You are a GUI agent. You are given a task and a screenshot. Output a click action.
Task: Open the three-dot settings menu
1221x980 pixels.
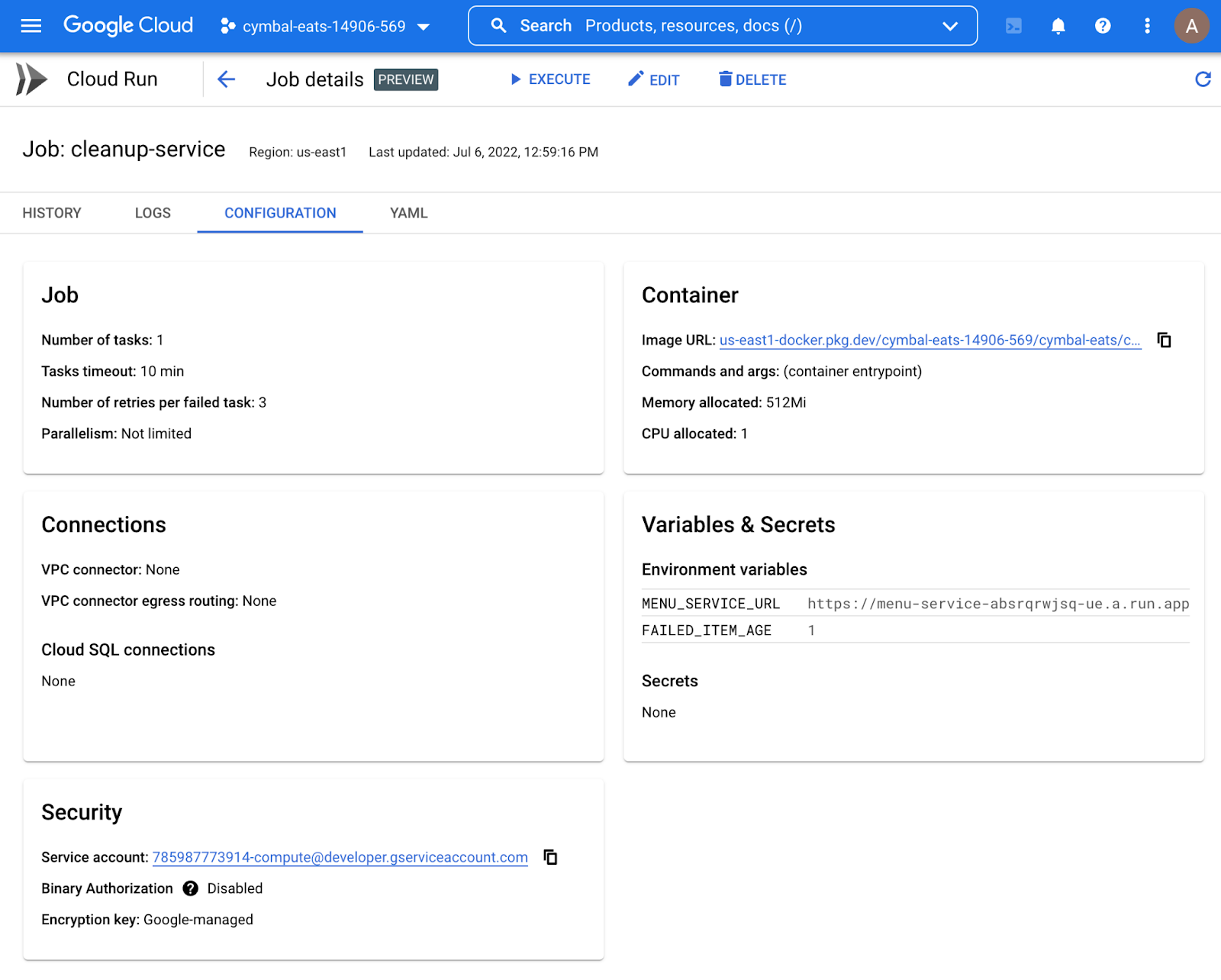click(1146, 26)
